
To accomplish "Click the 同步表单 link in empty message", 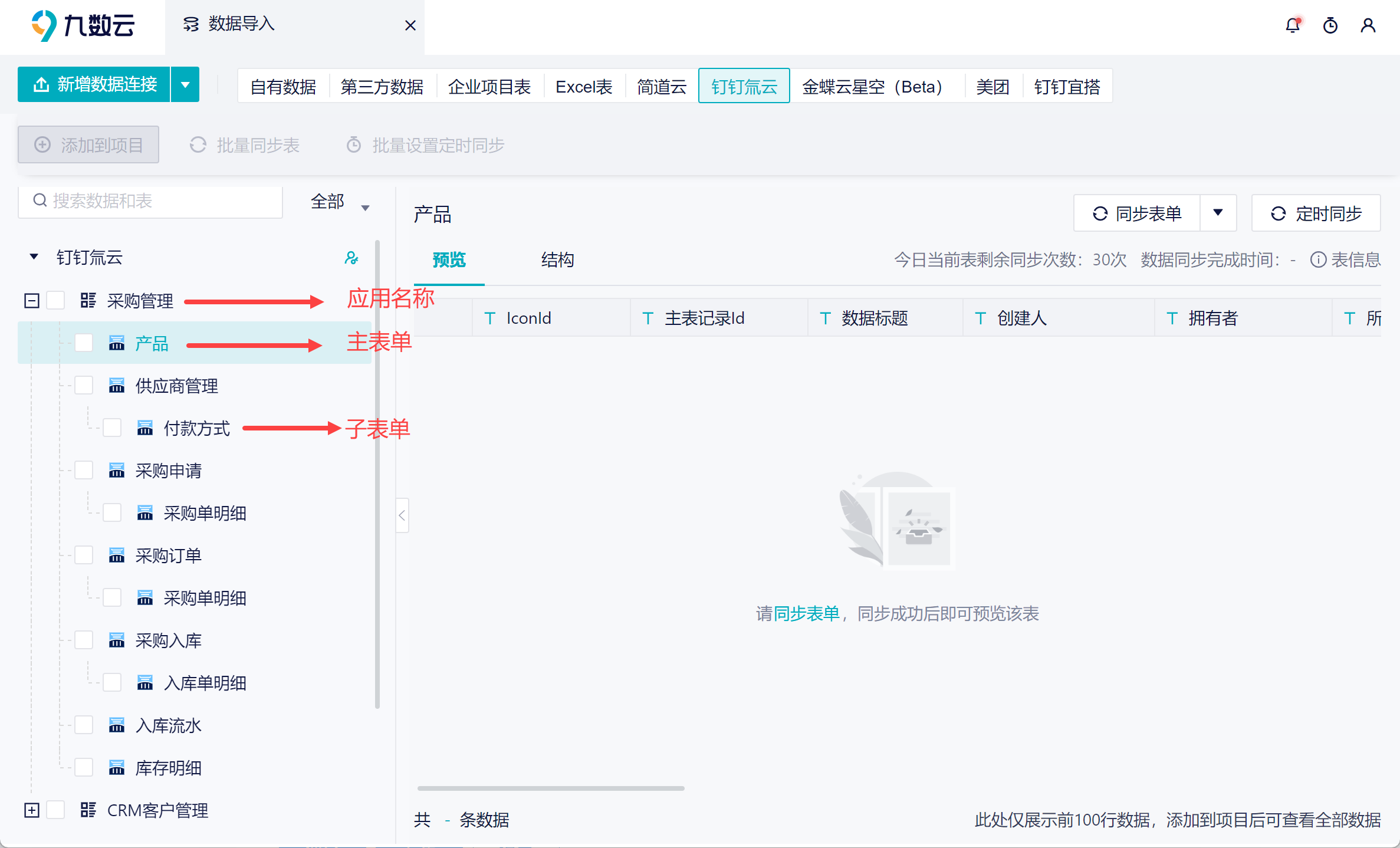I will click(806, 614).
